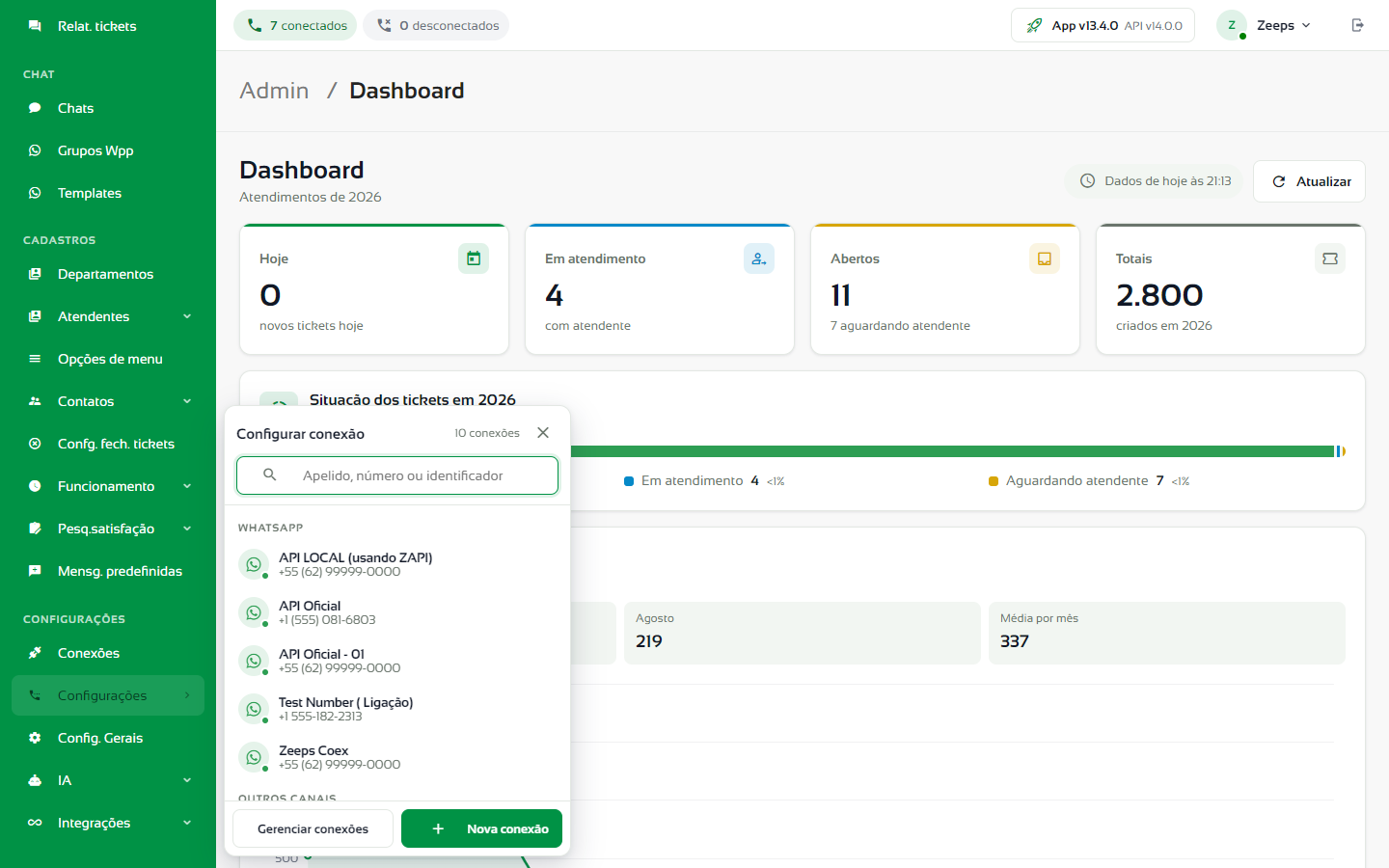Image resolution: width=1389 pixels, height=868 pixels.
Task: Click WhatsApp icon of Zeeps Coex connection
Action: coord(254,757)
